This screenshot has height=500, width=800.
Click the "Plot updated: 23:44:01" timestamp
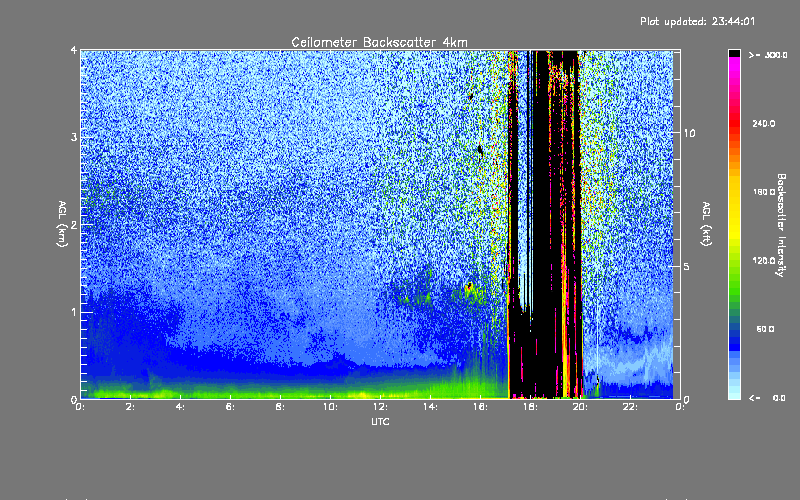point(697,21)
